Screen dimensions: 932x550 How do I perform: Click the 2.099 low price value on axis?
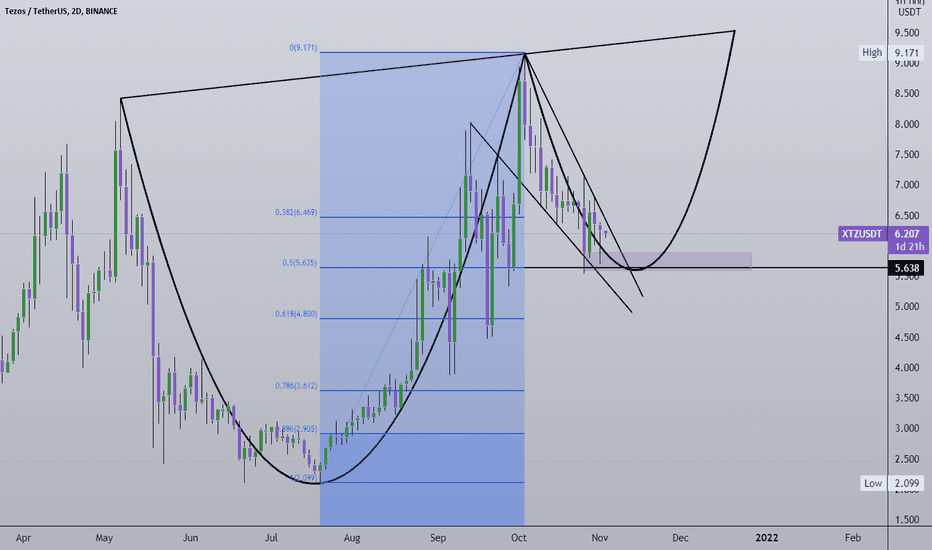(906, 483)
